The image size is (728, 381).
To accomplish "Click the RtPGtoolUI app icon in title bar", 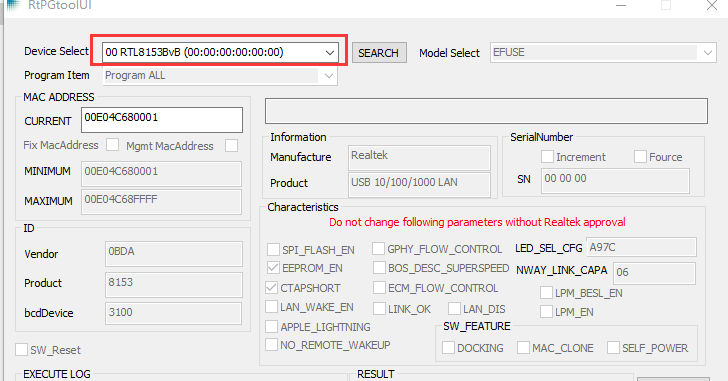I will (x=14, y=5).
